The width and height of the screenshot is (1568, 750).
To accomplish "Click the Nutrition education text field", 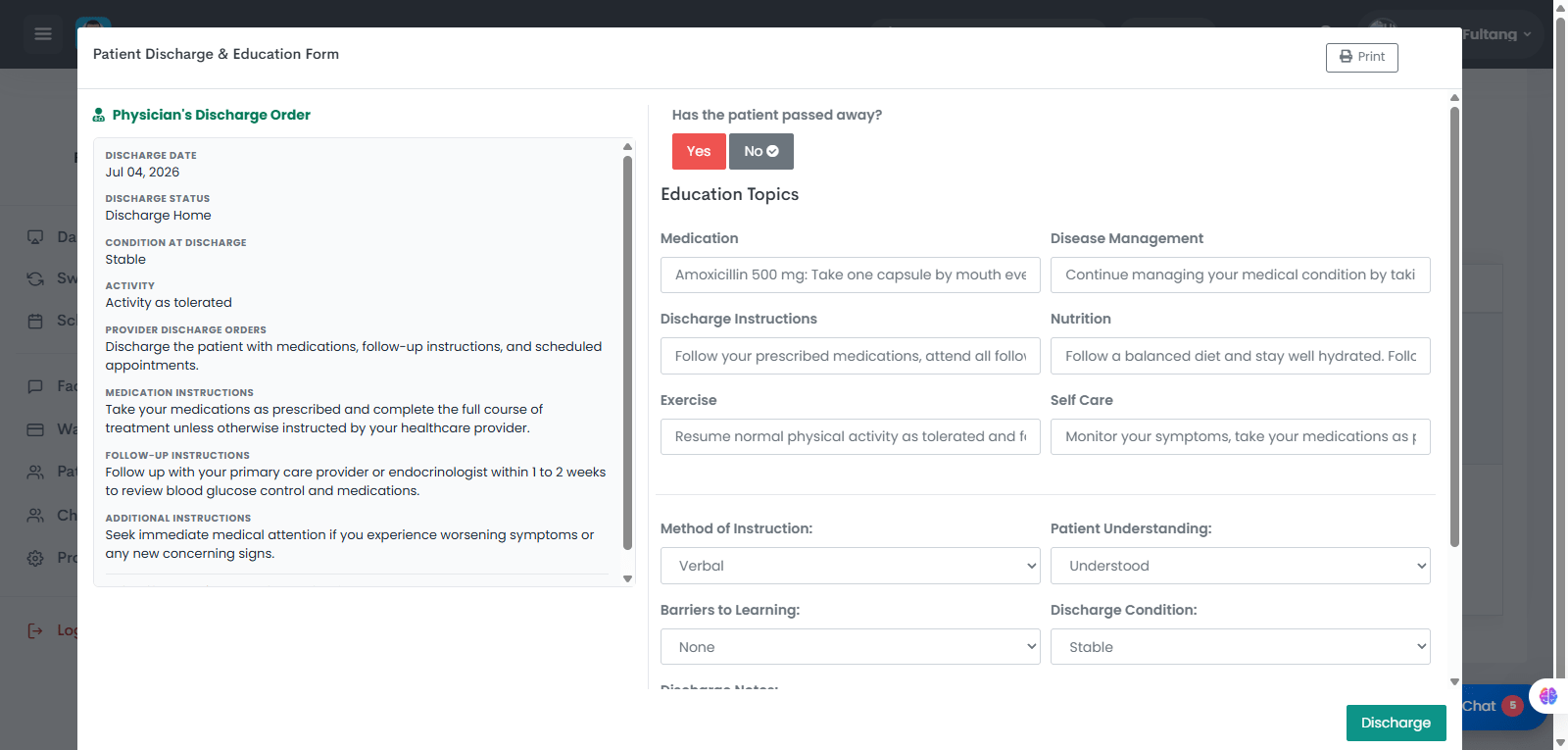I will click(x=1240, y=356).
